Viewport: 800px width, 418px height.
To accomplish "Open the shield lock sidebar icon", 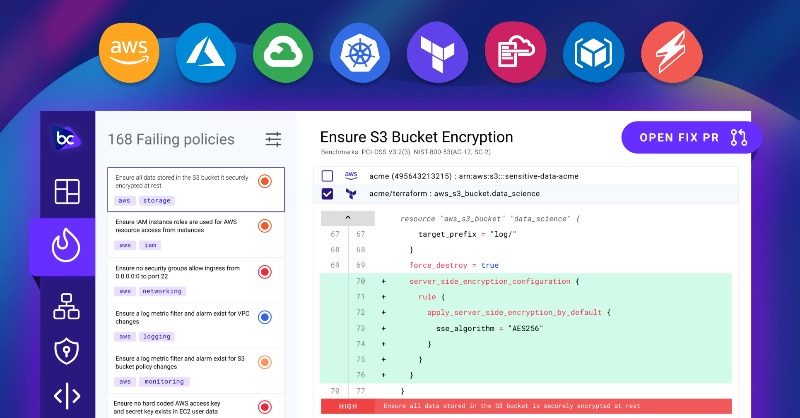I will (x=66, y=351).
